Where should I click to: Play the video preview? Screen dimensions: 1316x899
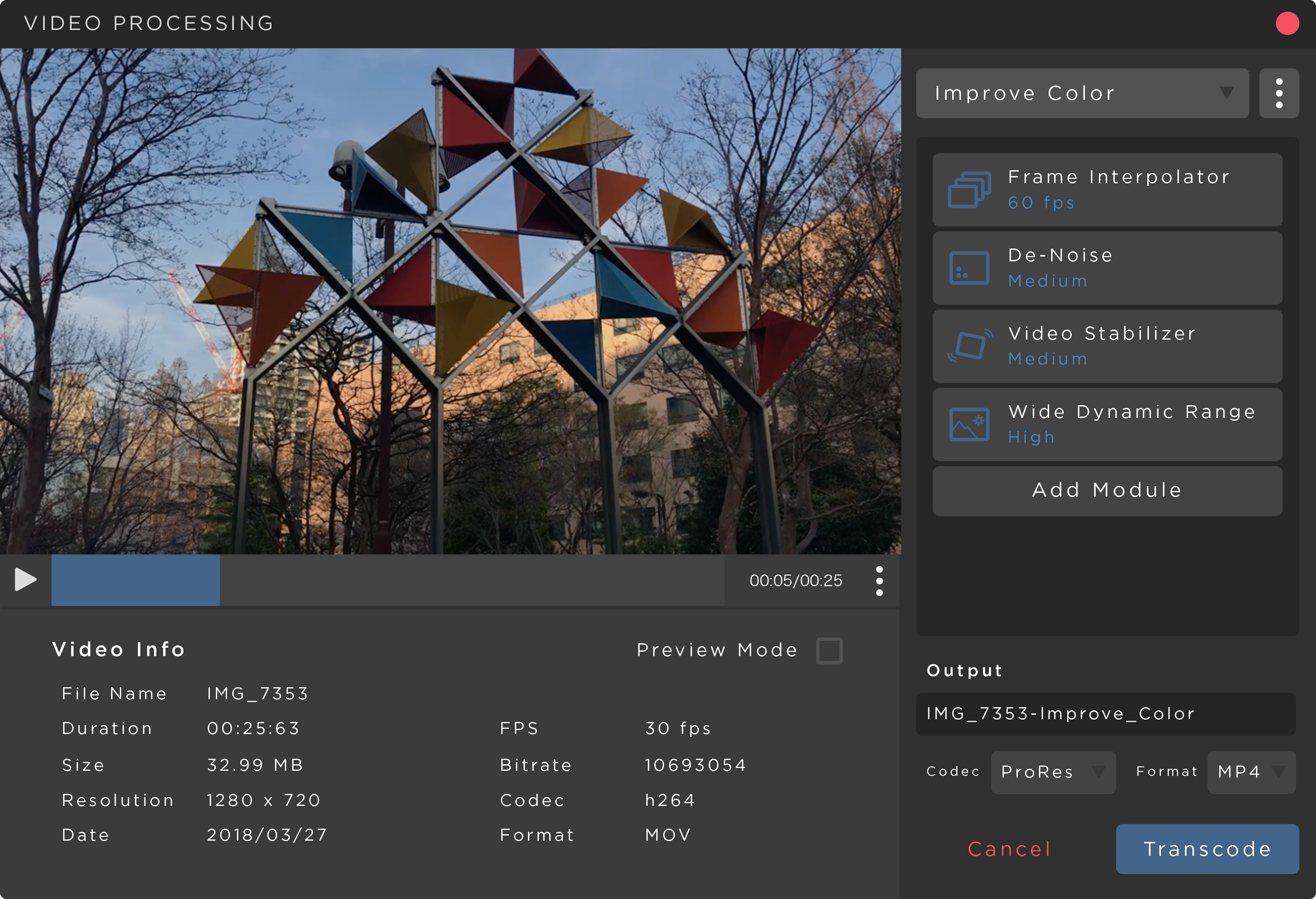[26, 580]
